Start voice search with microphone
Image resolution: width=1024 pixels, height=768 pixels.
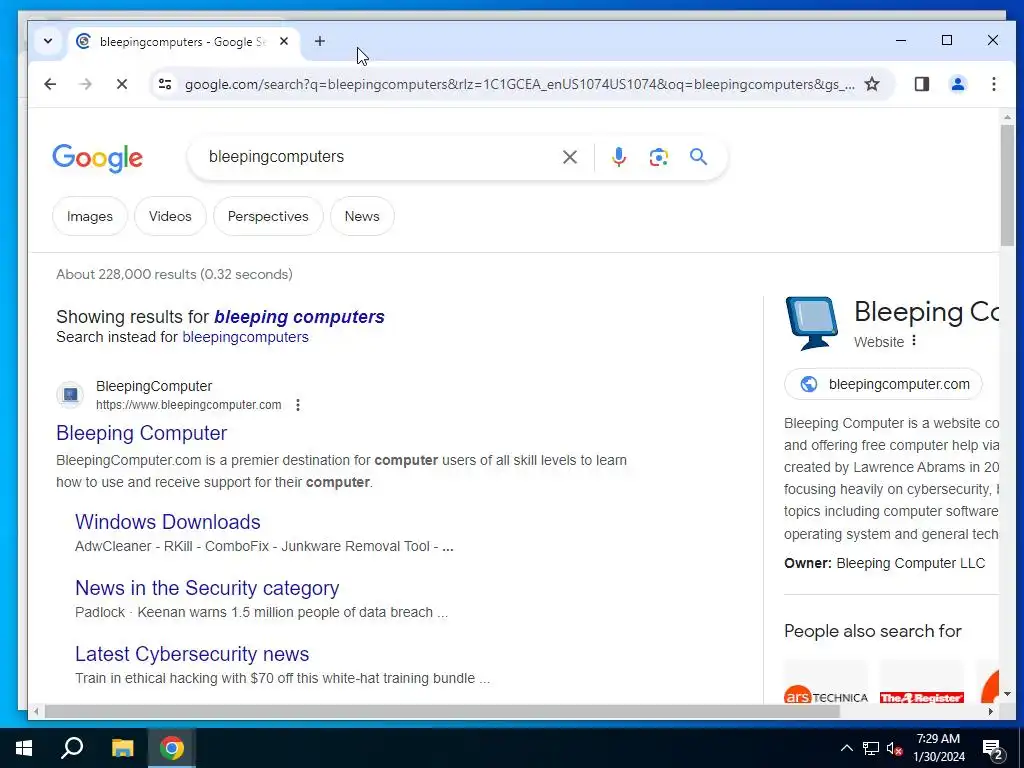point(618,157)
